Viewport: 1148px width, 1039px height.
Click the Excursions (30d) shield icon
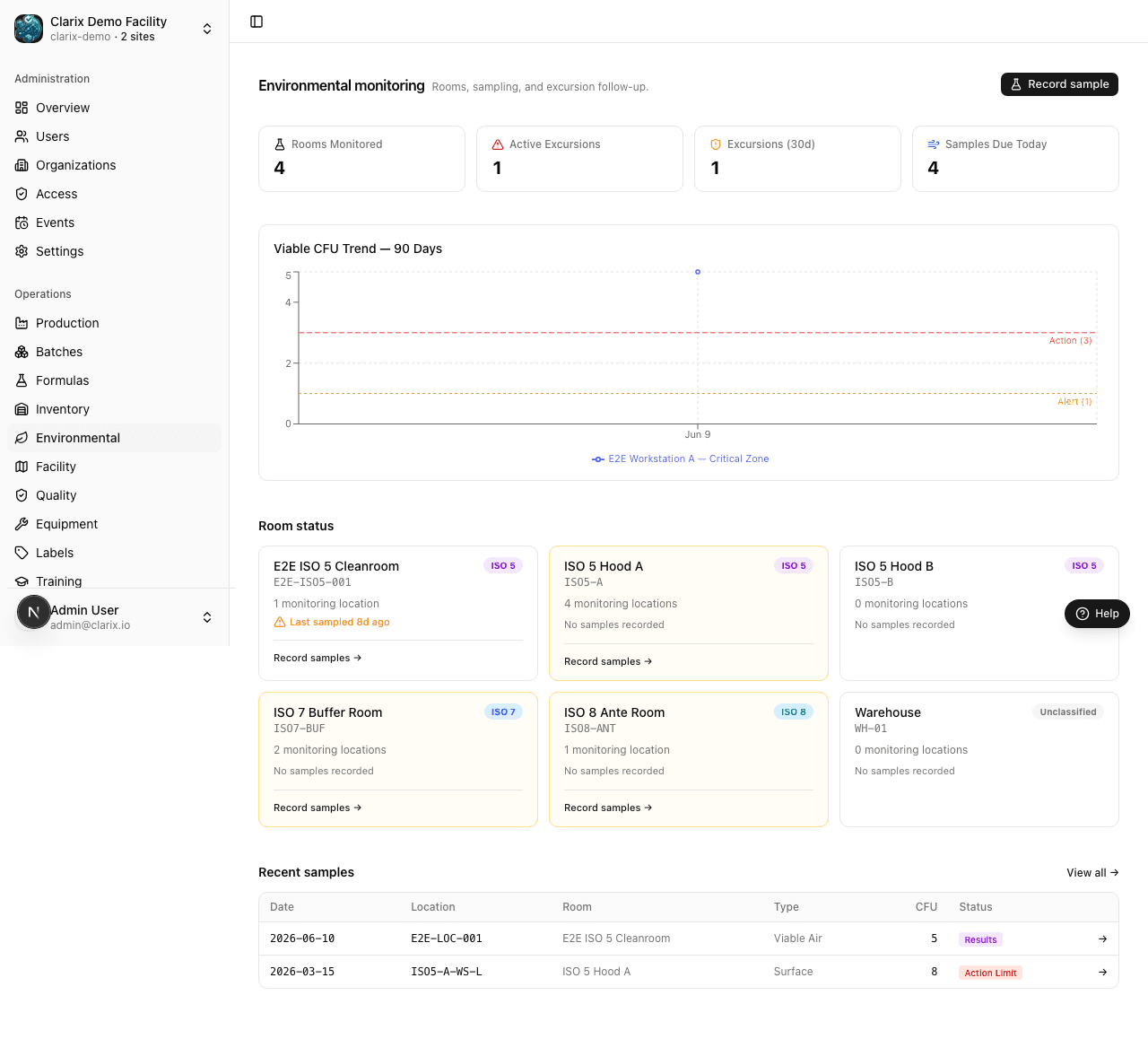[x=716, y=144]
